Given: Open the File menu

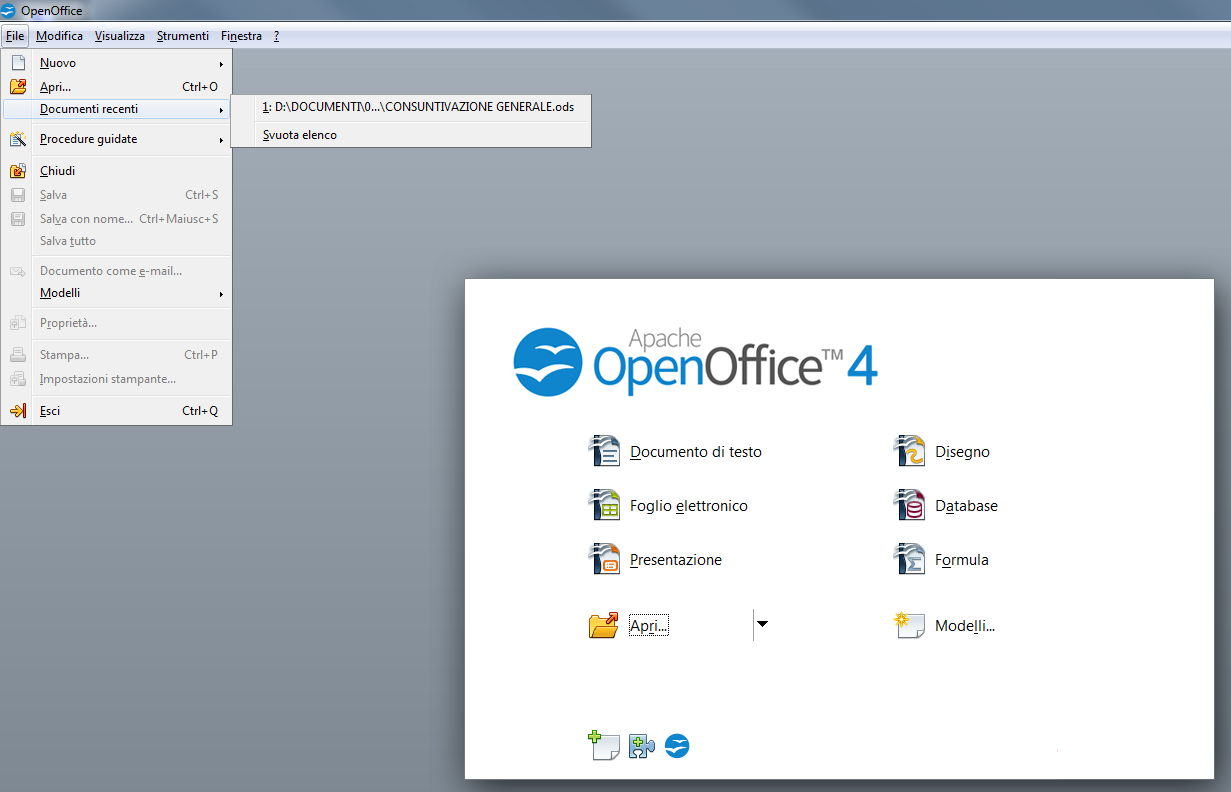Looking at the screenshot, I should [x=14, y=36].
